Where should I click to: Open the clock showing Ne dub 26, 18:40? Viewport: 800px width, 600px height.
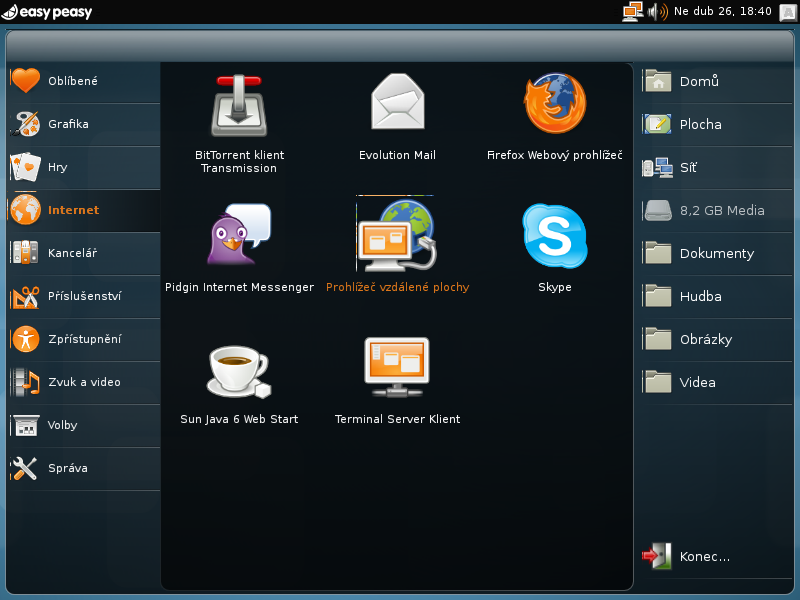pos(722,11)
